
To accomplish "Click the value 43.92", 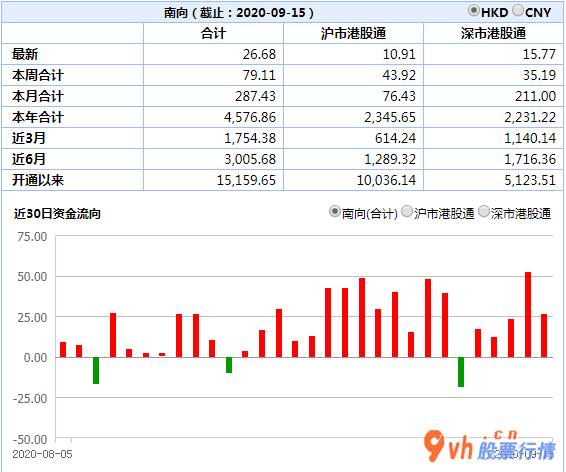I will 399,75.
